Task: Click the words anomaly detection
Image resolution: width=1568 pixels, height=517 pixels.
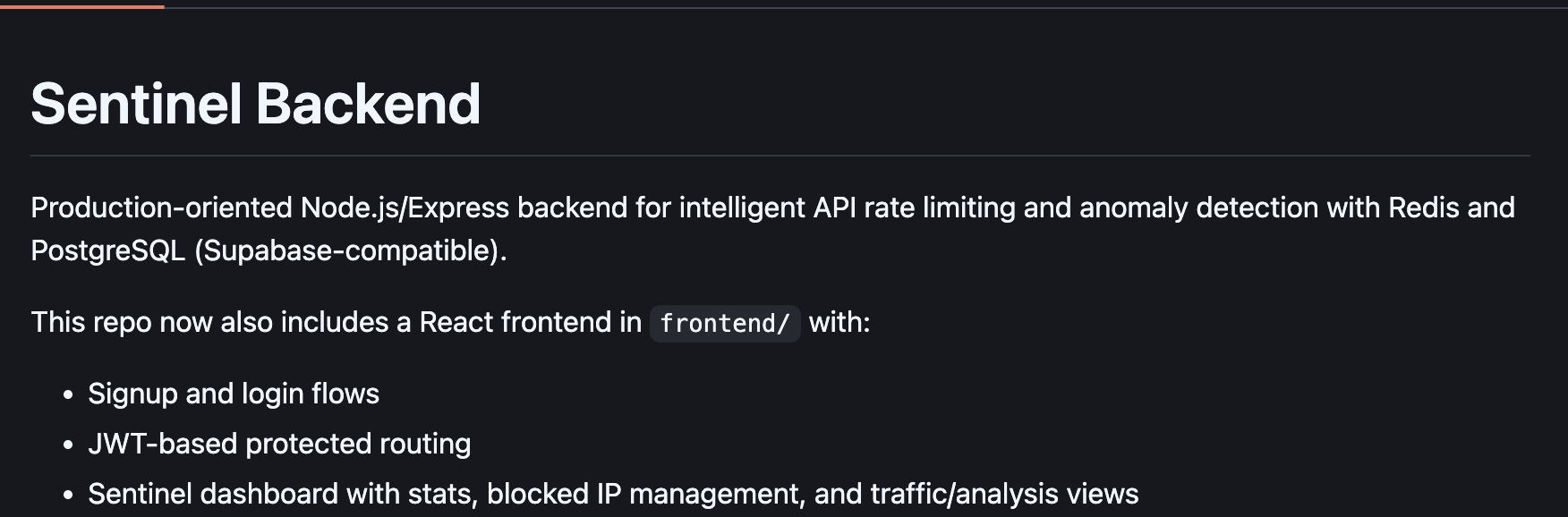Action: point(1198,208)
